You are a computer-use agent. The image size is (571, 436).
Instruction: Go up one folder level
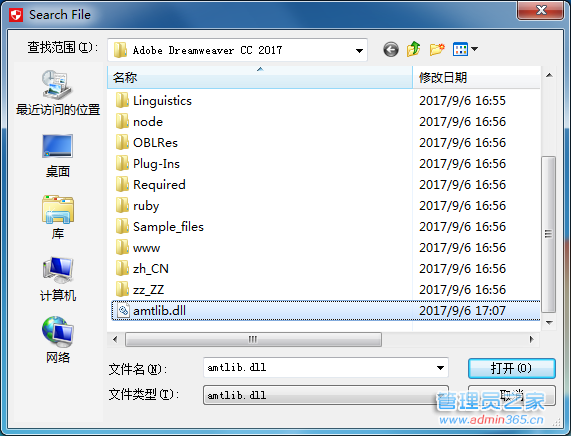414,49
